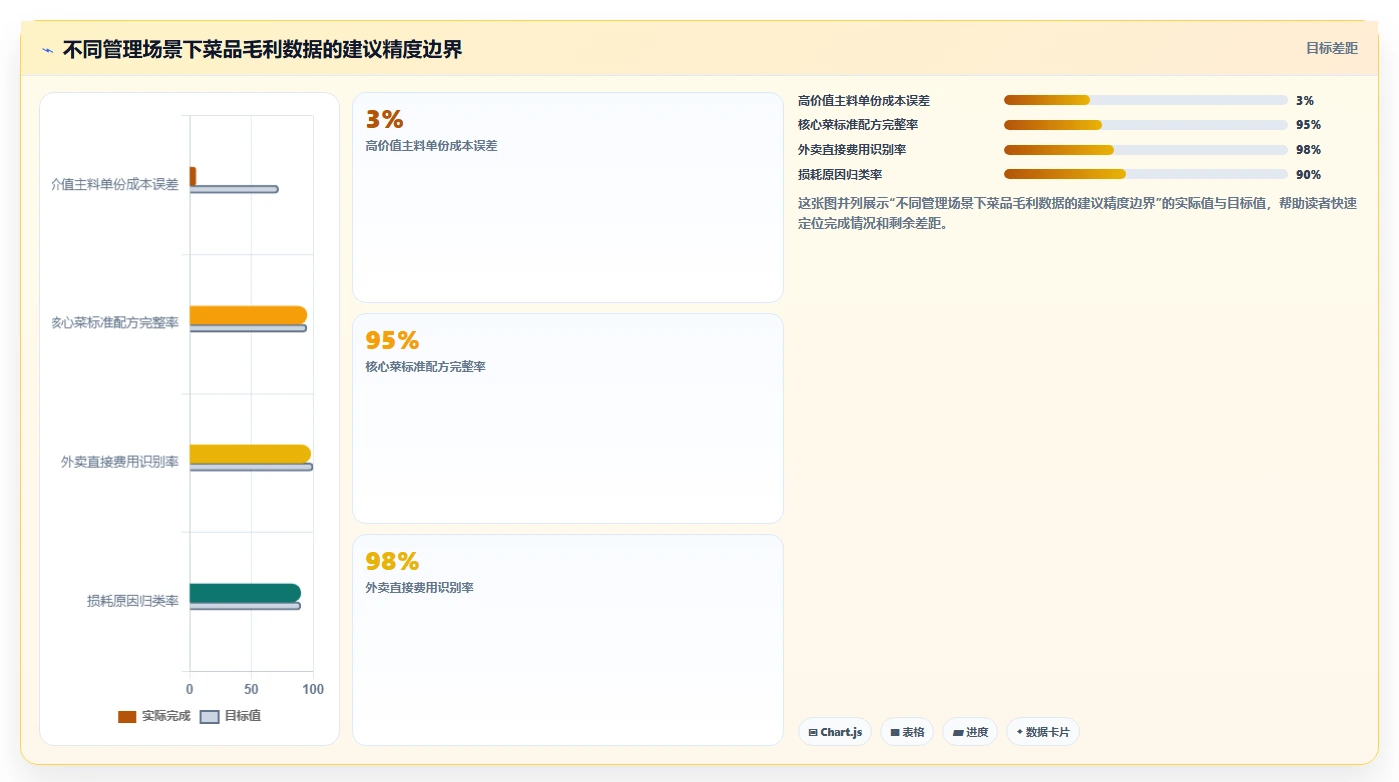Click the x-axis tick label 50
1399x782 pixels.
coord(251,690)
